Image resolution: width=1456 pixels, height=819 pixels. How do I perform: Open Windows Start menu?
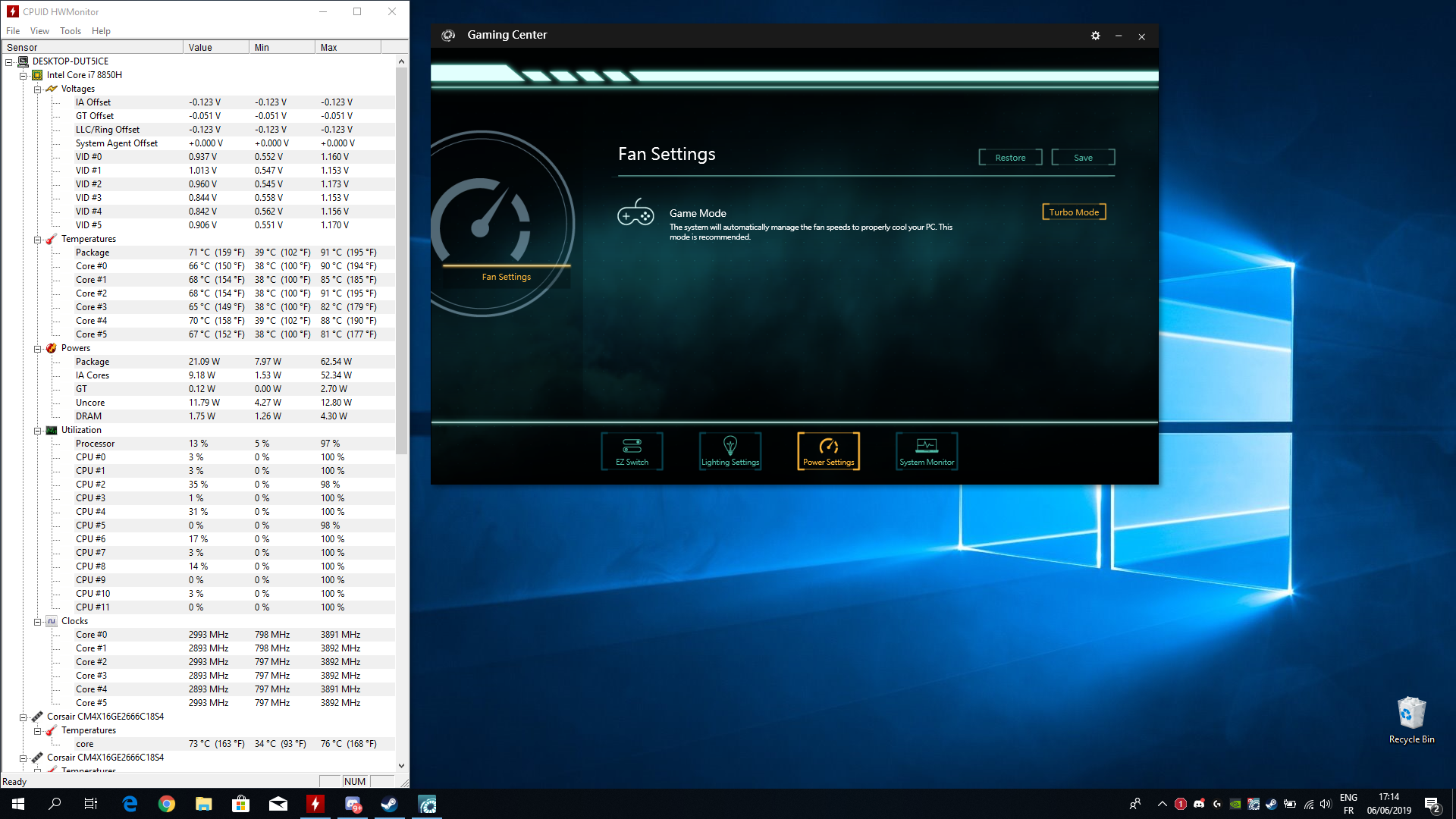18,804
